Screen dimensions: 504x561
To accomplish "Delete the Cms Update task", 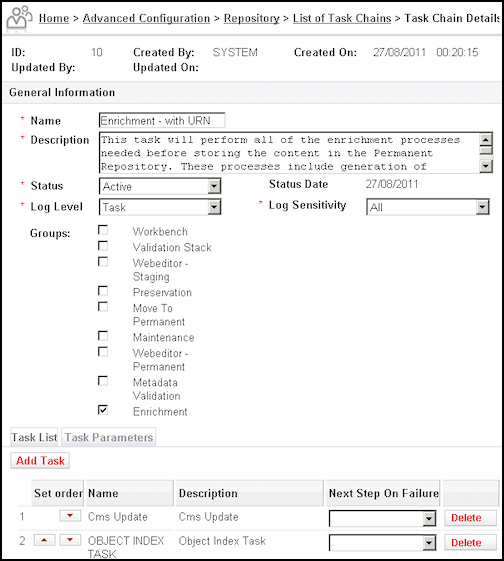I will [x=470, y=518].
